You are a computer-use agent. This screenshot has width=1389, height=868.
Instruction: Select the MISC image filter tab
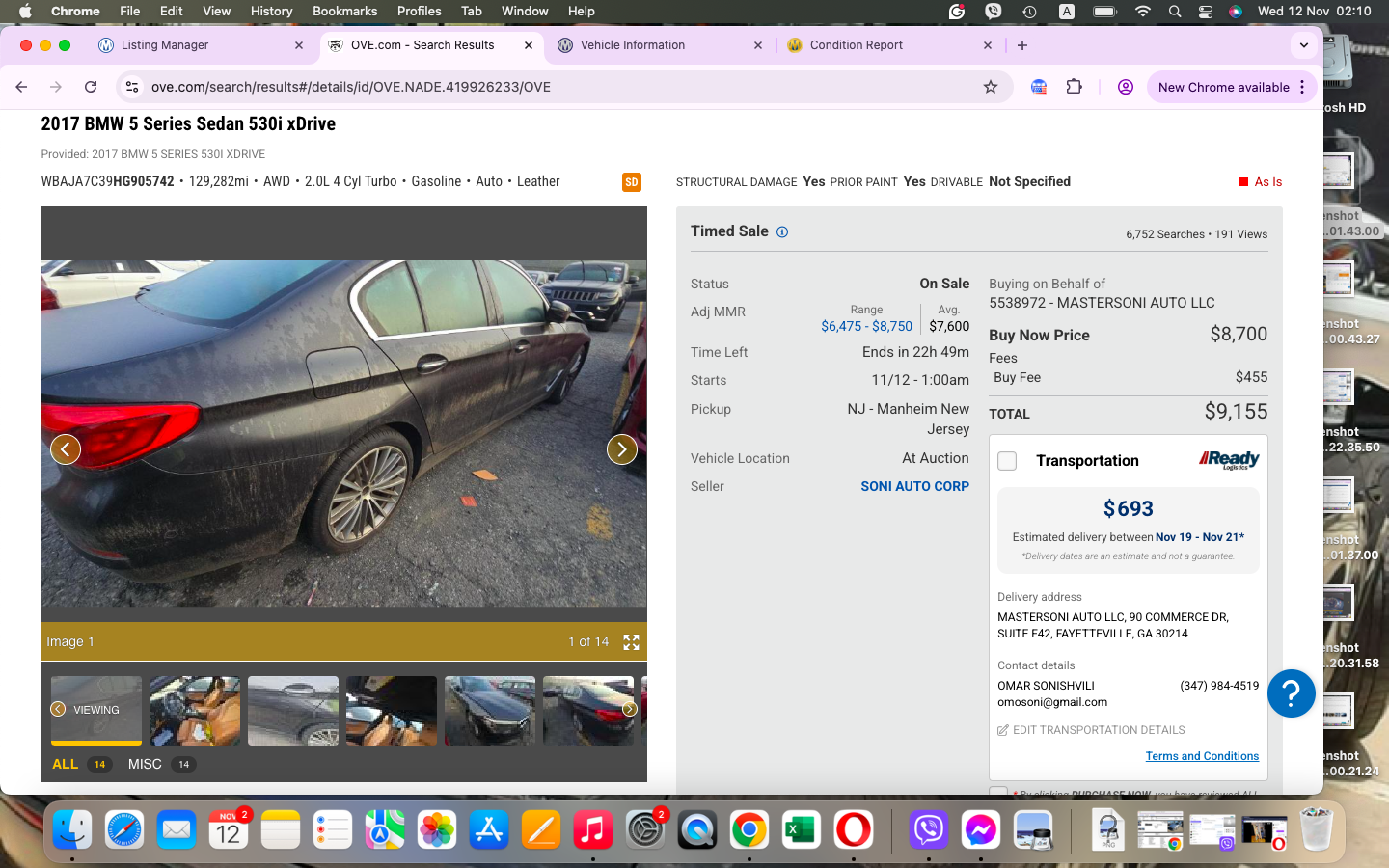click(145, 764)
